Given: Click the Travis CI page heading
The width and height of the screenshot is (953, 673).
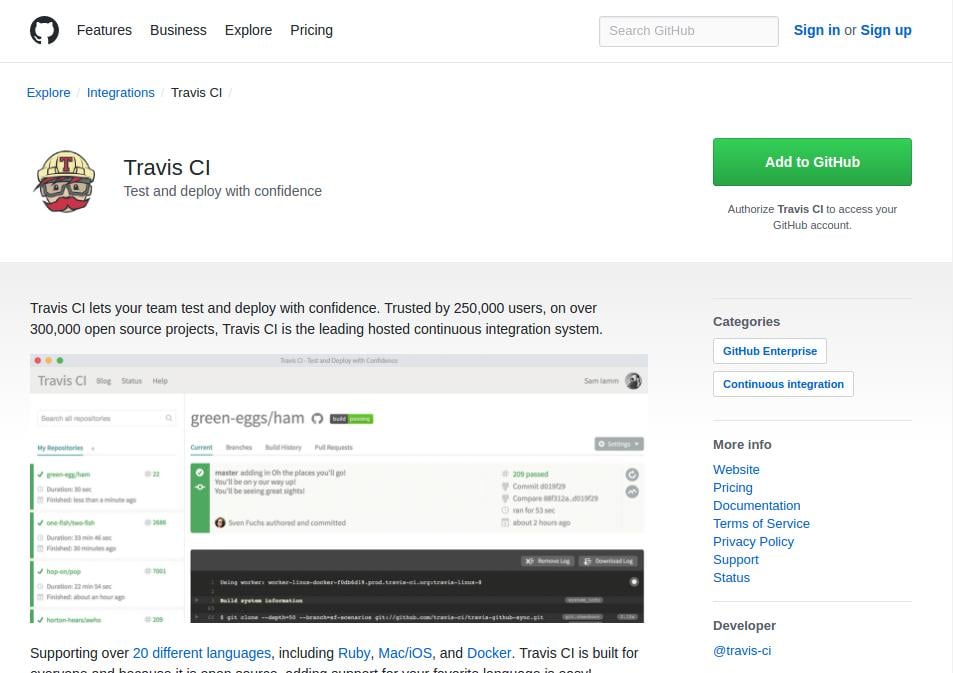Looking at the screenshot, I should click(x=167, y=167).
